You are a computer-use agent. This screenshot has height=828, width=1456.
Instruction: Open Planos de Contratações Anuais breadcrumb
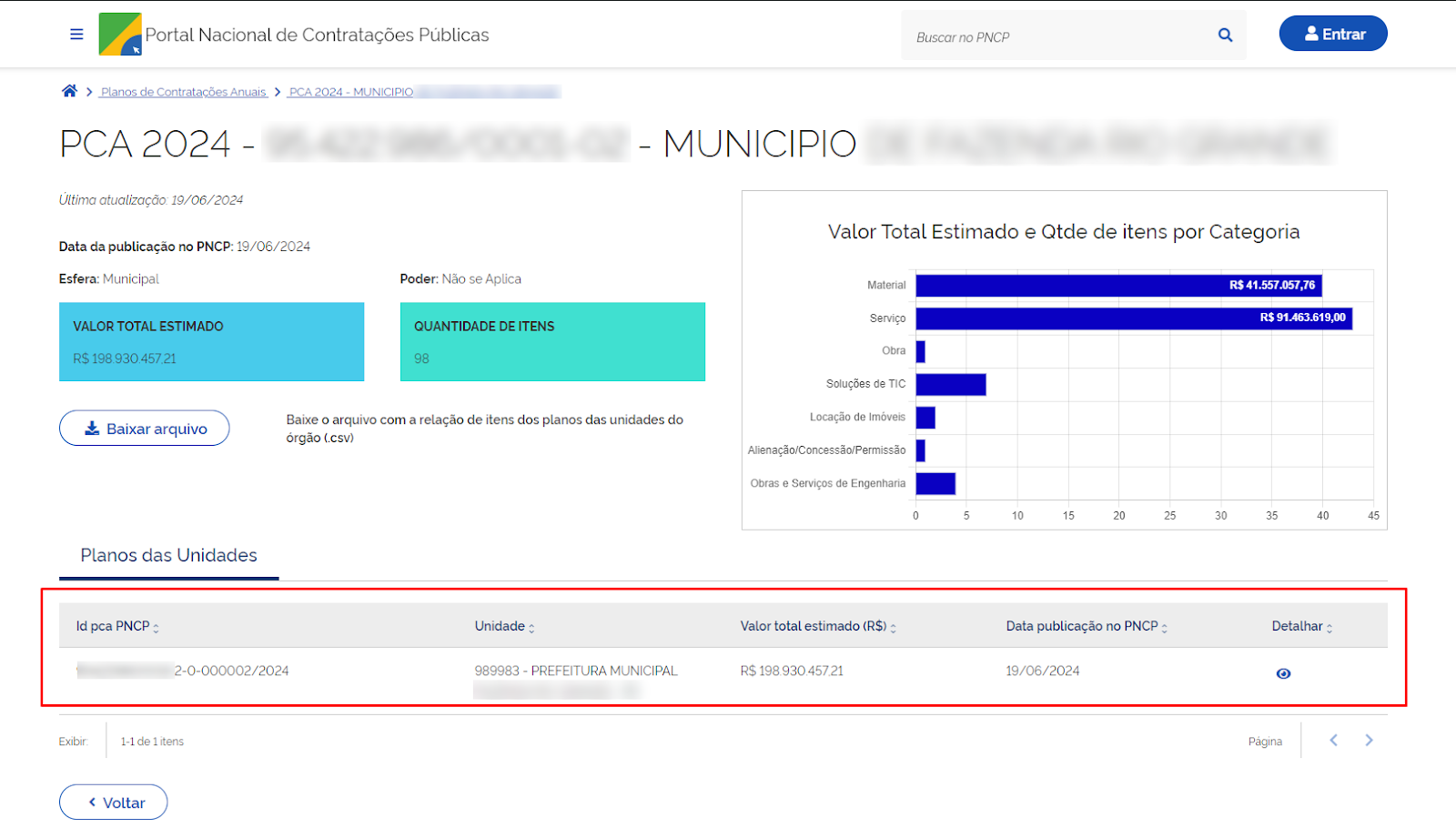point(184,92)
